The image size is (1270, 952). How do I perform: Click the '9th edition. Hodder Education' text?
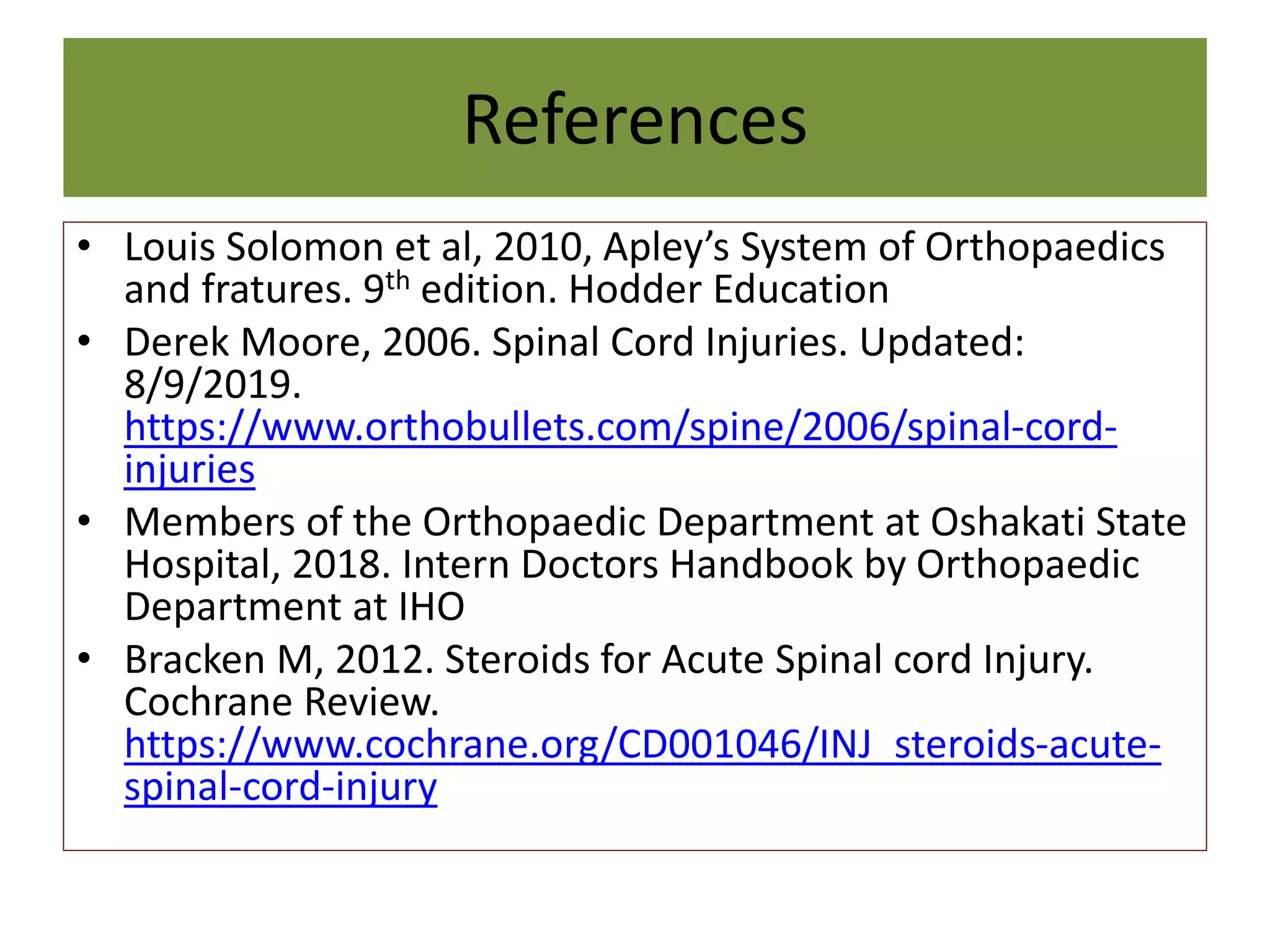[626, 289]
